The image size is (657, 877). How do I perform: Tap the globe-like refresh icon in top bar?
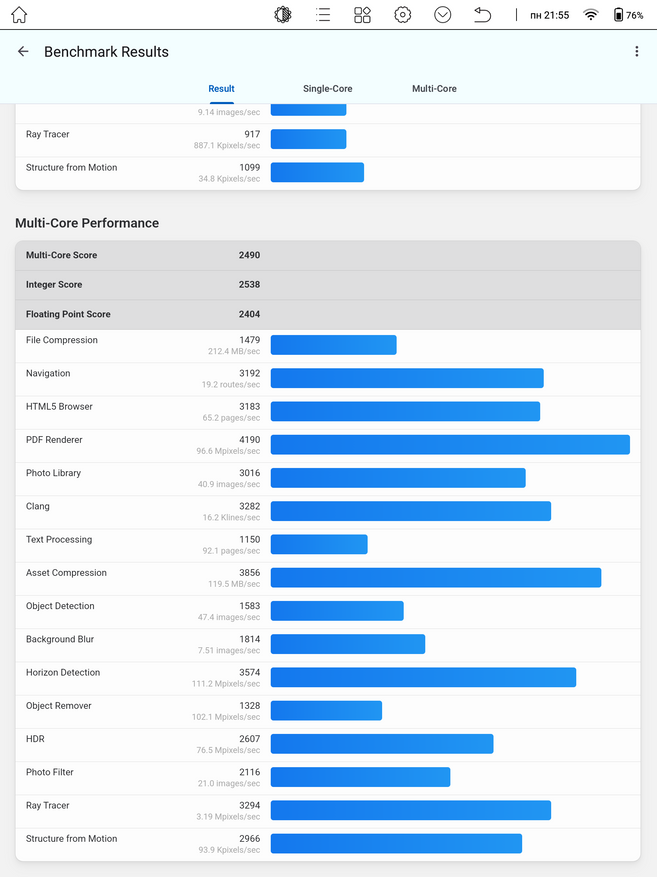tap(283, 15)
